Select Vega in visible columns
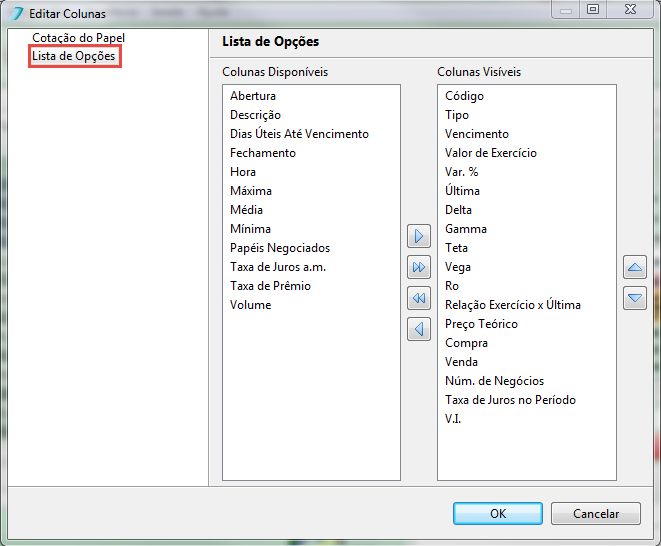Viewport: 661px width, 546px height. pos(458,267)
